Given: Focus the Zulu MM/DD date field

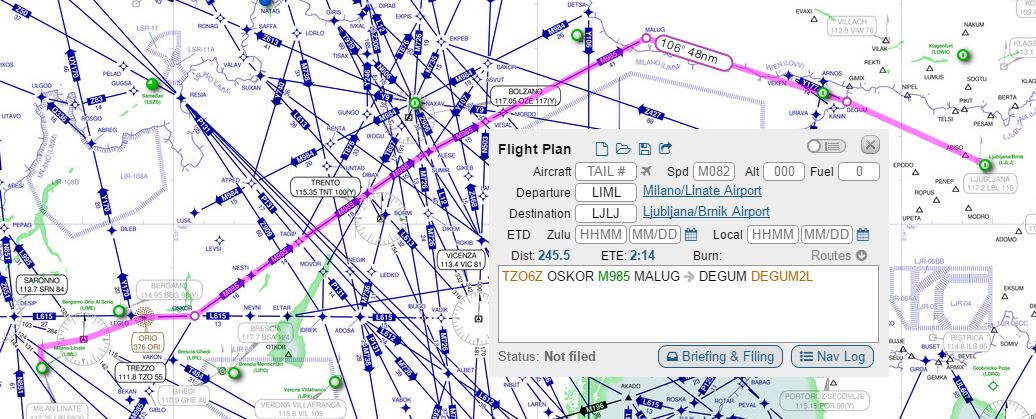Looking at the screenshot, I should coord(655,235).
